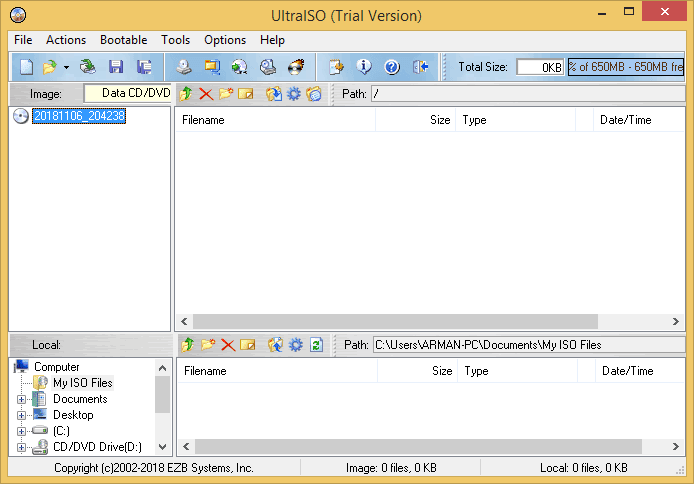Screen dimensions: 694x484
Task: Expand the CD/DVD Drive(D:) node
Action: (21, 447)
